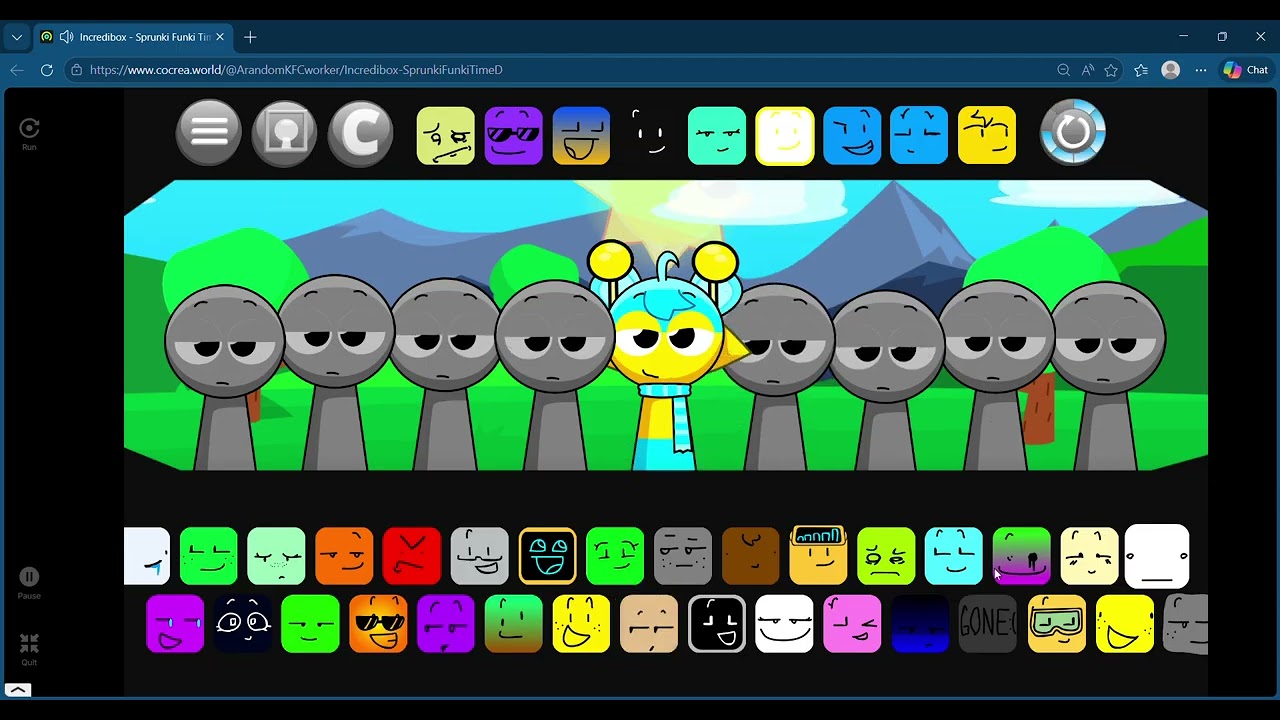
Task: Pick the blue-orange gradient tongue-out face
Action: 581,135
